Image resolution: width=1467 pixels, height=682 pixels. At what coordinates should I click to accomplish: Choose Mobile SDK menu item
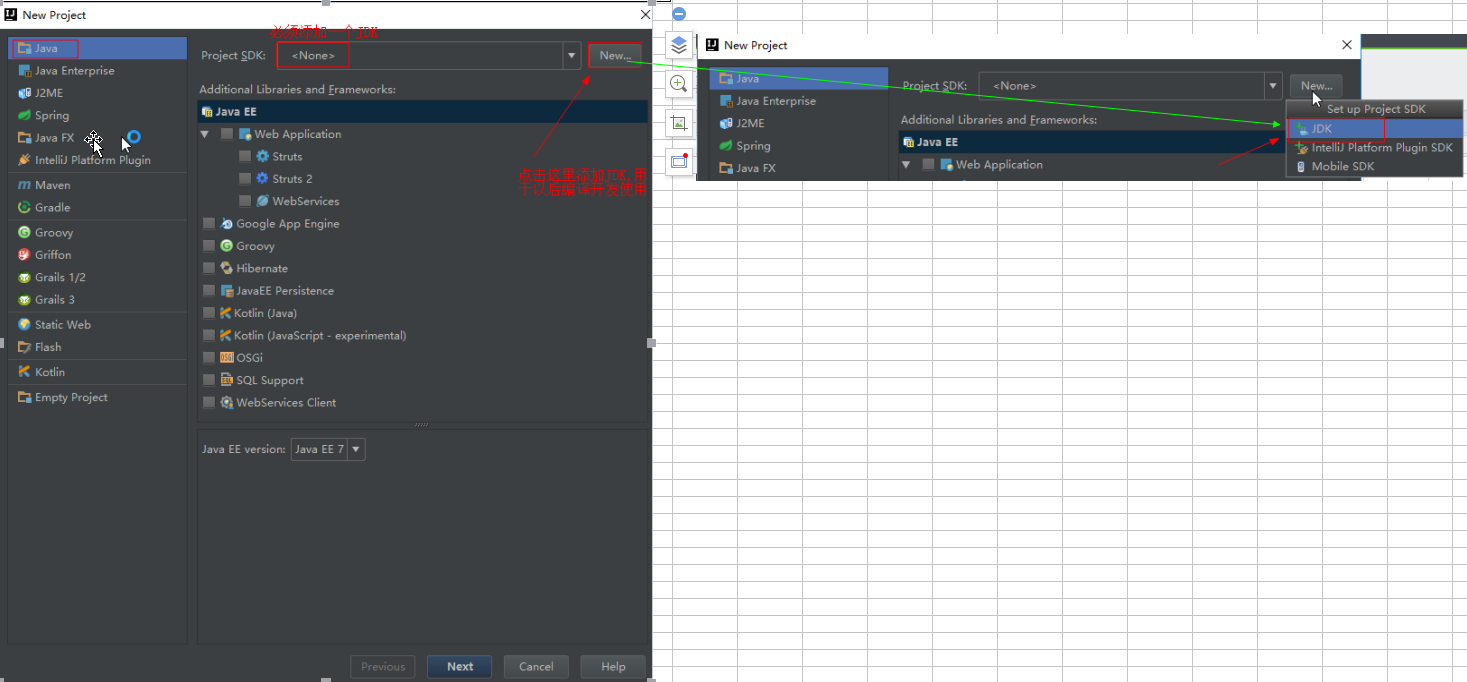pos(1374,167)
